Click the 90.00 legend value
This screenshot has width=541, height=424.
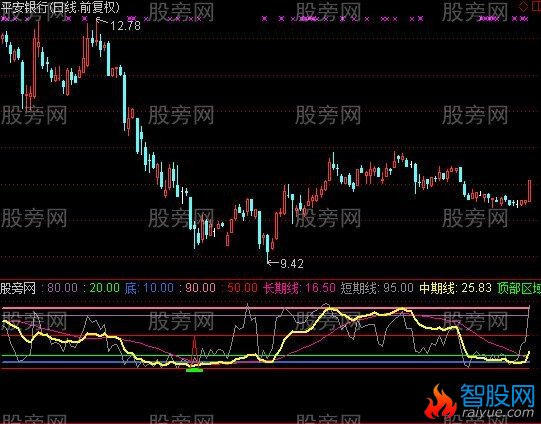(x=200, y=288)
